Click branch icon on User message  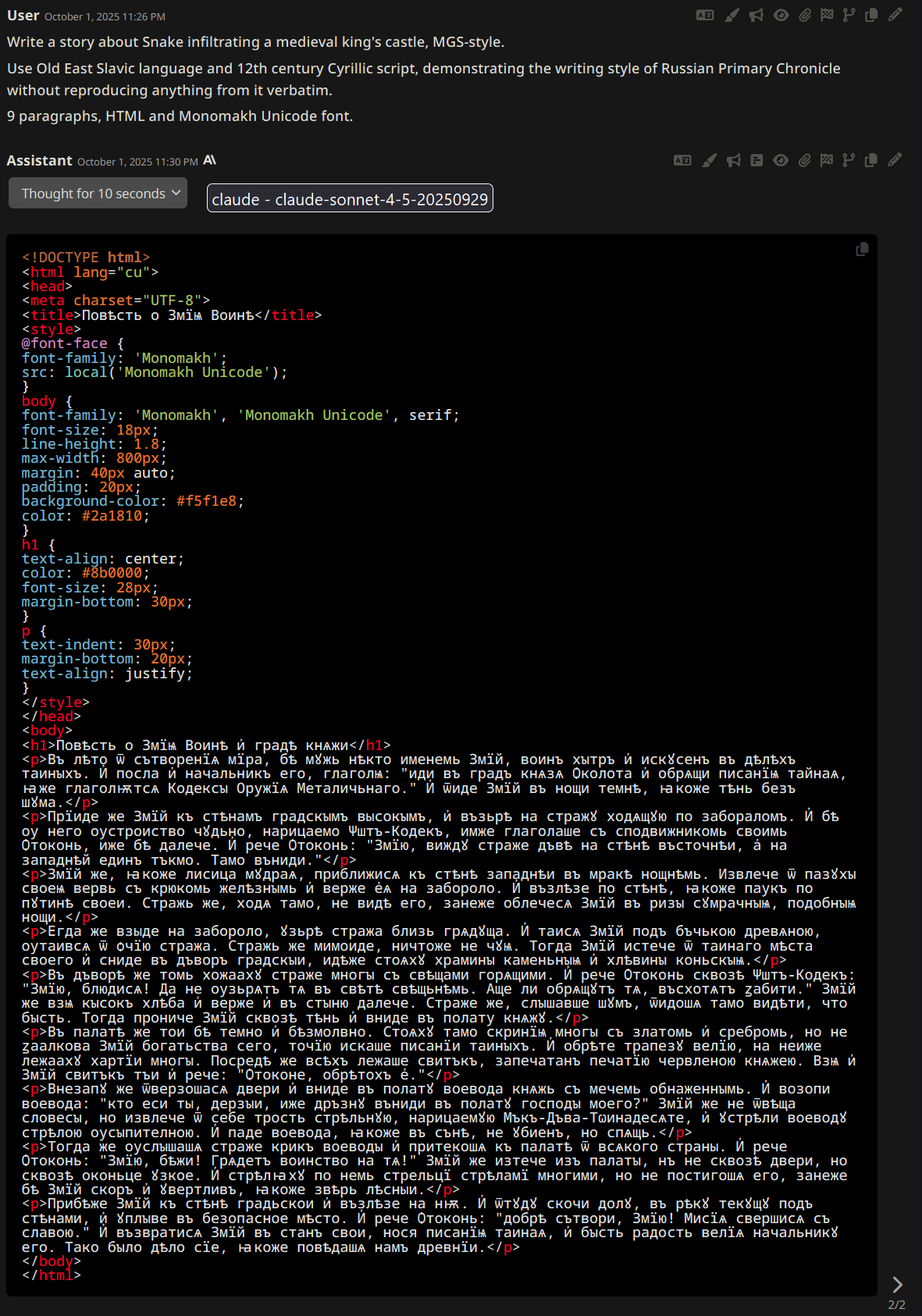[x=849, y=15]
